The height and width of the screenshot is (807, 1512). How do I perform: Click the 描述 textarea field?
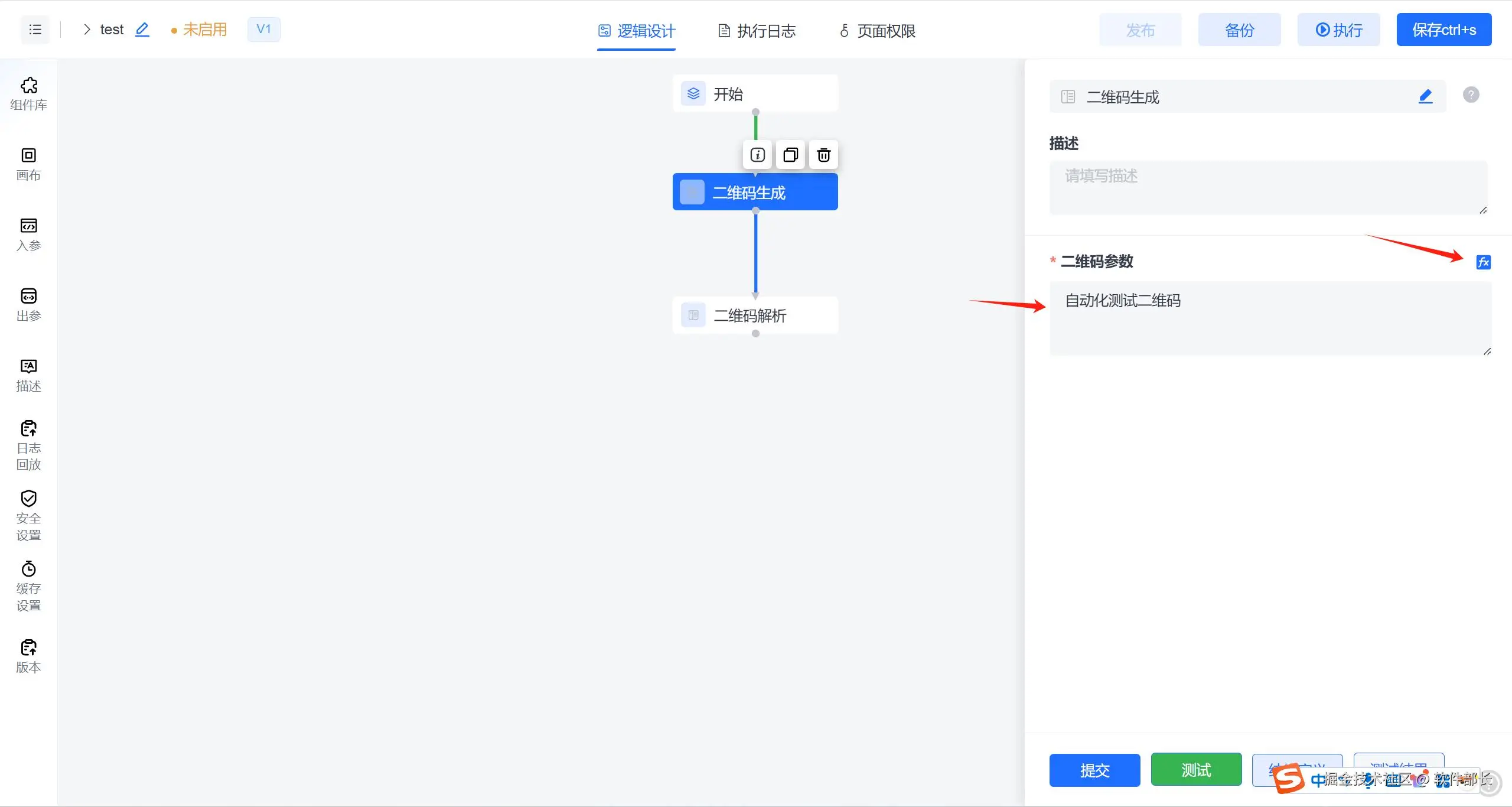pyautogui.click(x=1267, y=188)
